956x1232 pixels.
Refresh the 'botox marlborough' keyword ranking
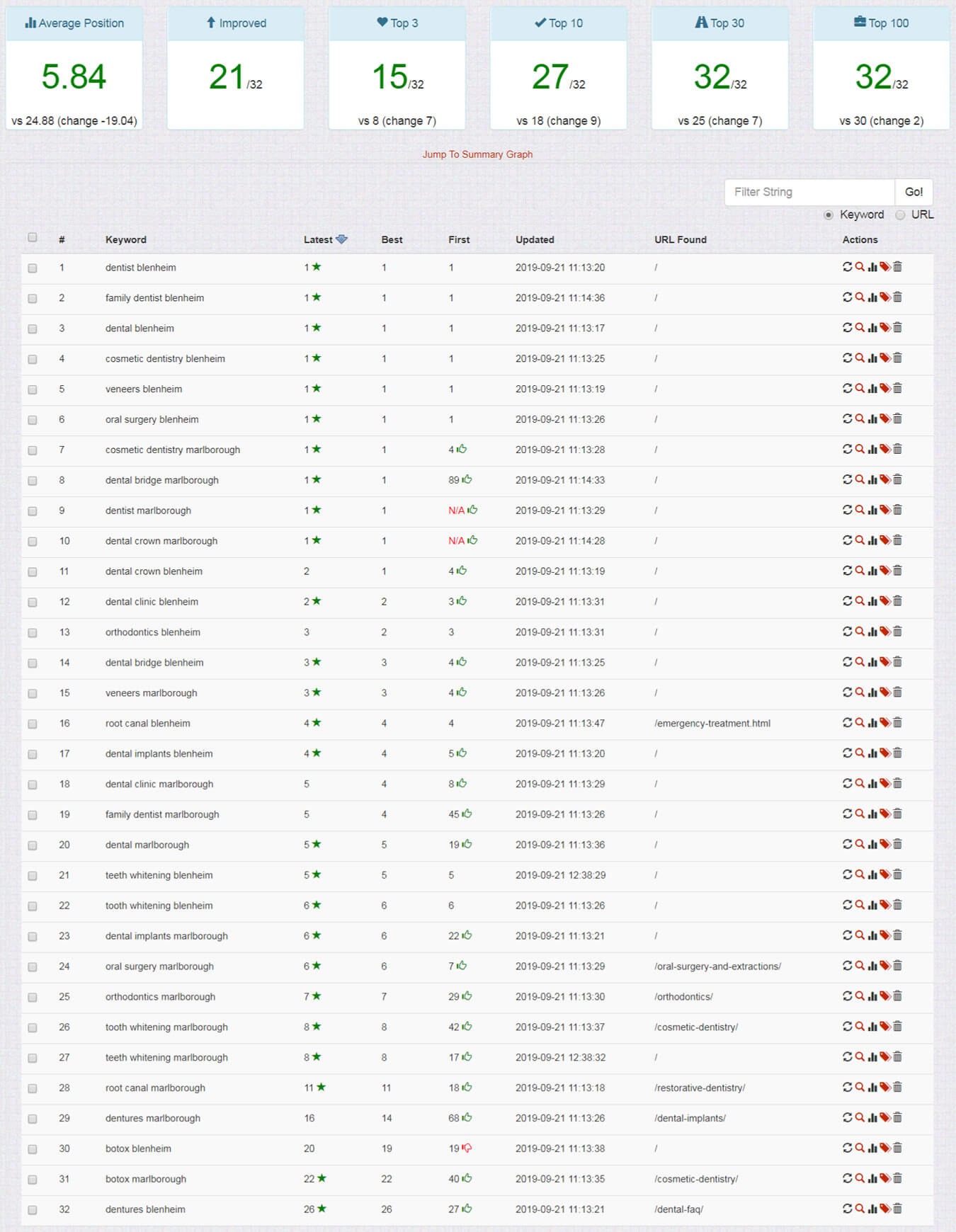847,1178
